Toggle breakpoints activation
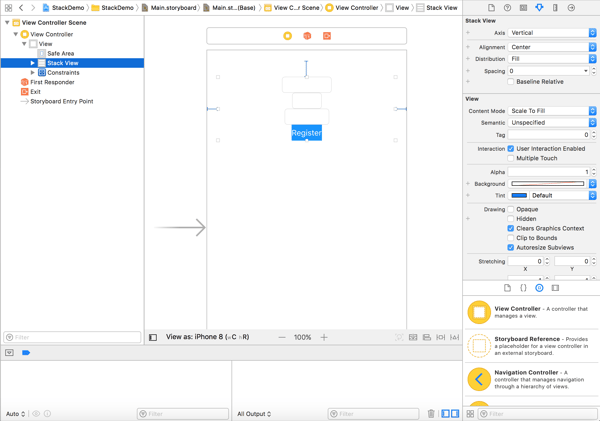 click(x=26, y=352)
